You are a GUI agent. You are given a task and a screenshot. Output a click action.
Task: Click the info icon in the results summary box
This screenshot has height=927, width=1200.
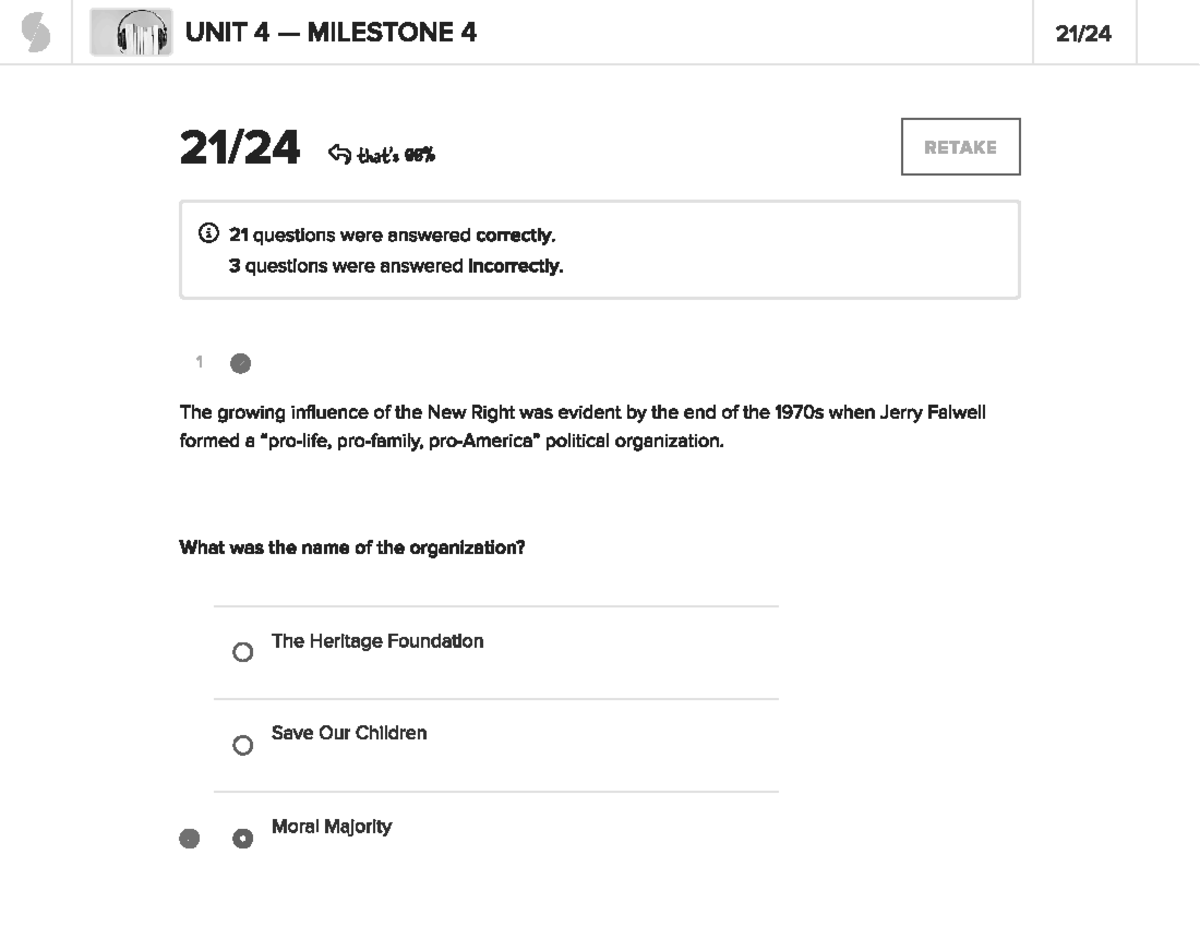[208, 232]
